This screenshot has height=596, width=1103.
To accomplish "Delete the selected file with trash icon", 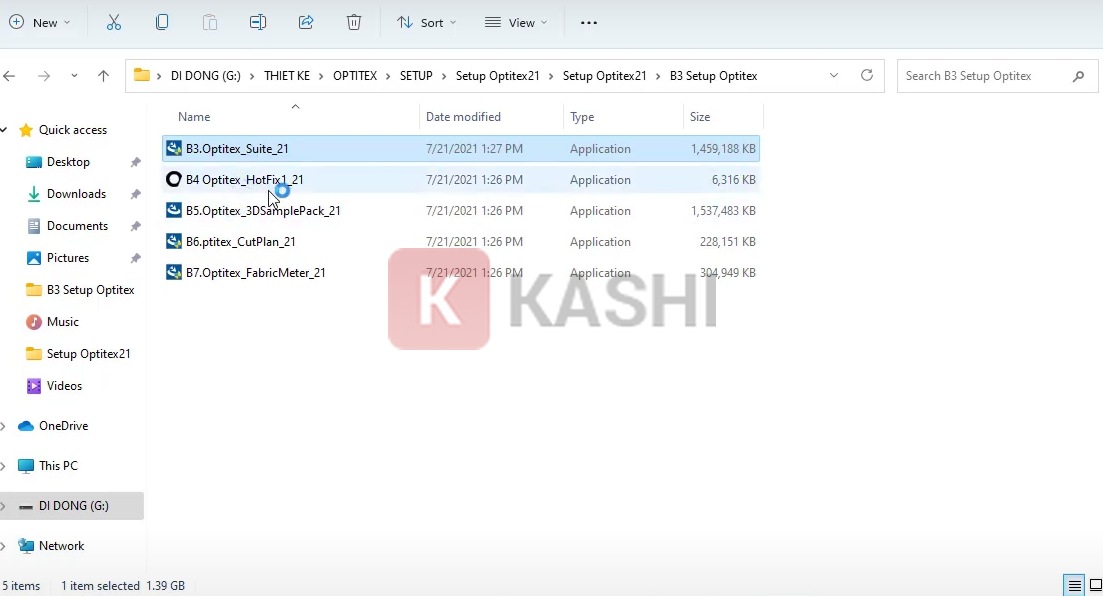I will pyautogui.click(x=353, y=21).
